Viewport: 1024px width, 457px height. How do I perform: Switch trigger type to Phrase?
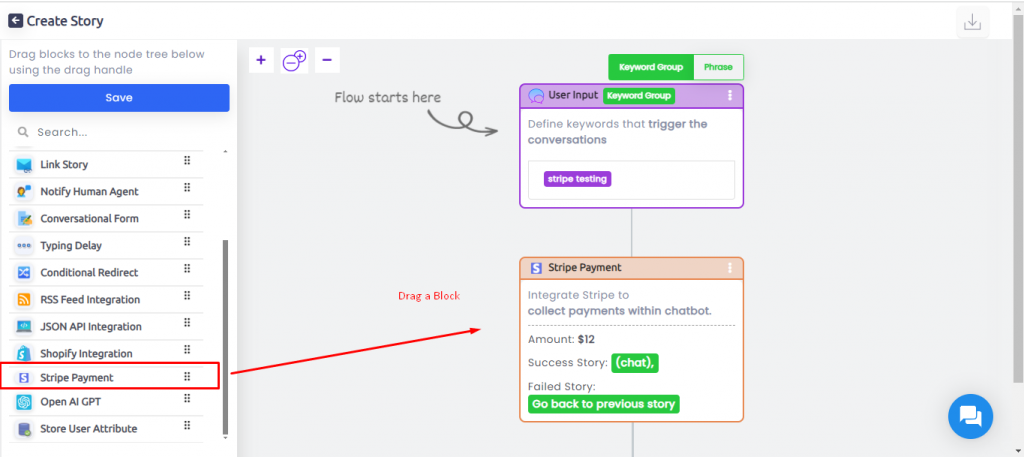pos(718,67)
